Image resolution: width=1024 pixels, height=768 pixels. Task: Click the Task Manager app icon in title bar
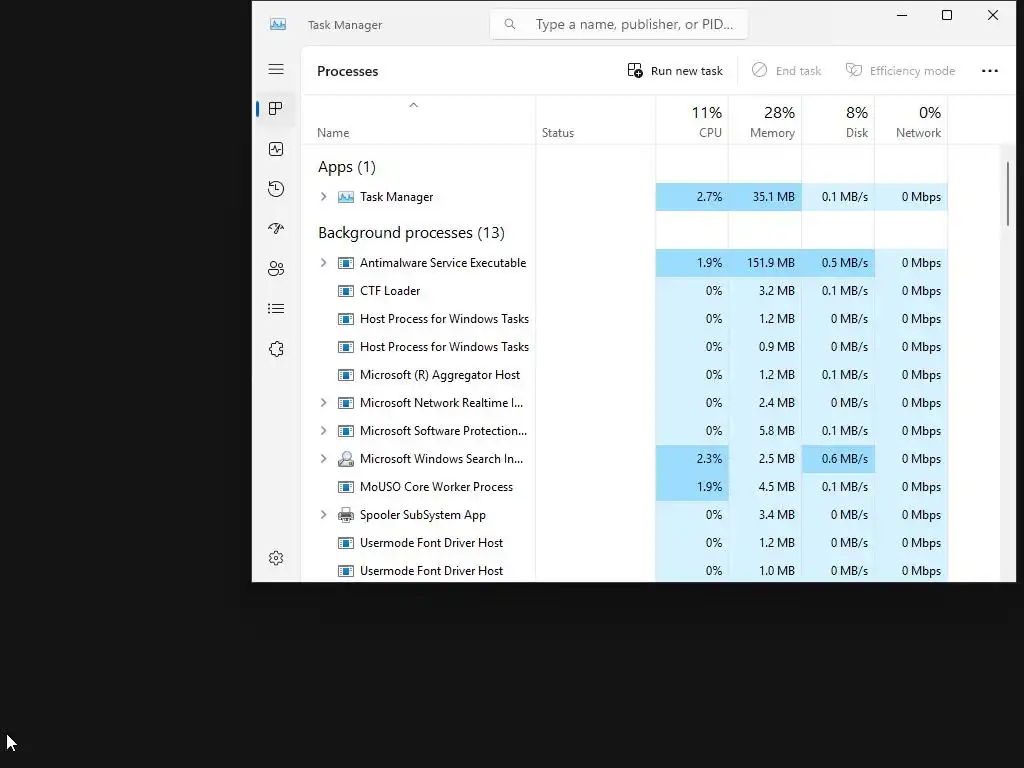click(x=278, y=24)
